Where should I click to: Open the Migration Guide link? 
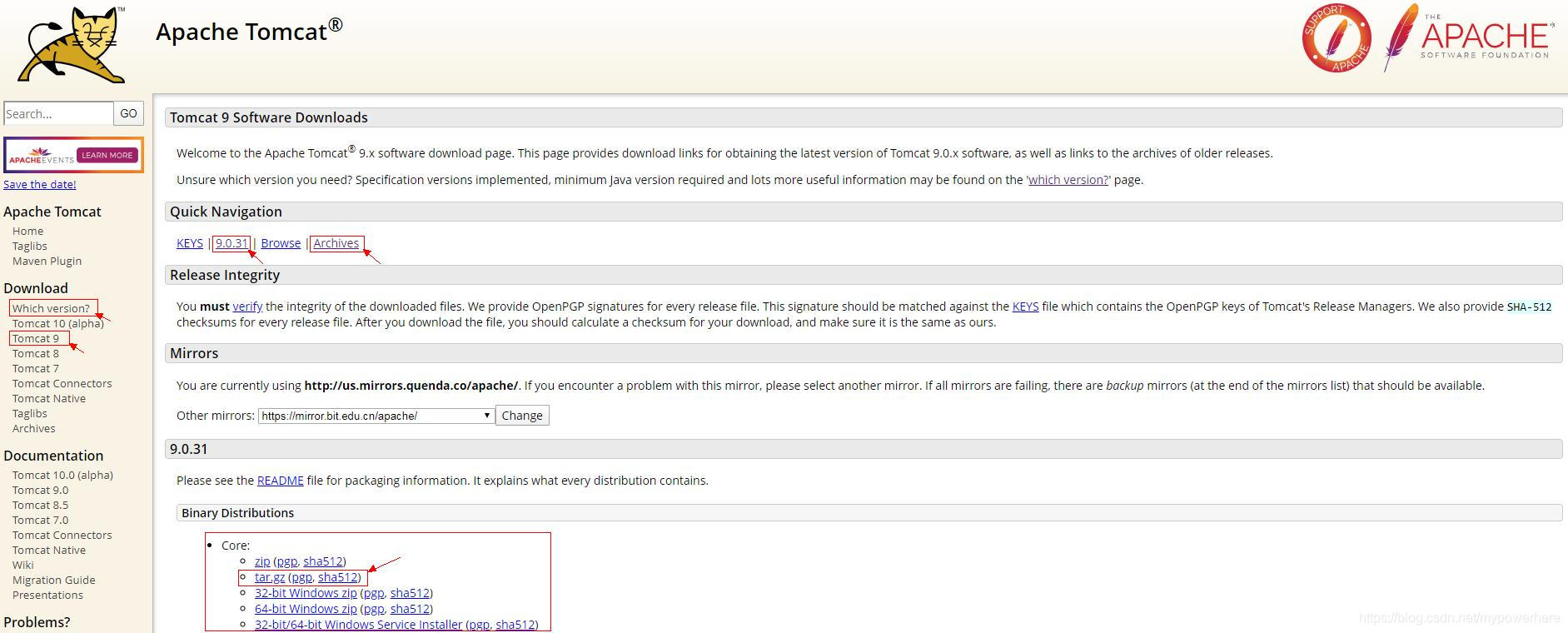tap(54, 580)
